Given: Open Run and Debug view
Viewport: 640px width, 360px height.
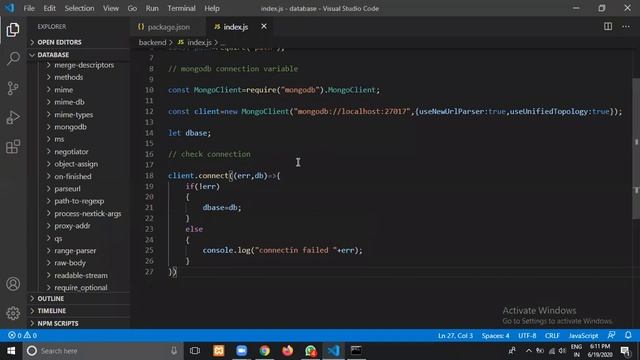Looking at the screenshot, I should point(13,118).
